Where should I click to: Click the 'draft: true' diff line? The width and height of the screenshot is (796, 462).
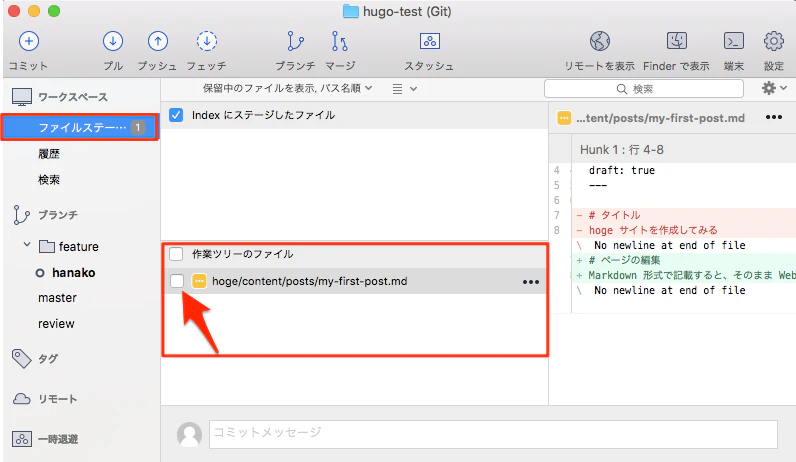click(x=621, y=171)
